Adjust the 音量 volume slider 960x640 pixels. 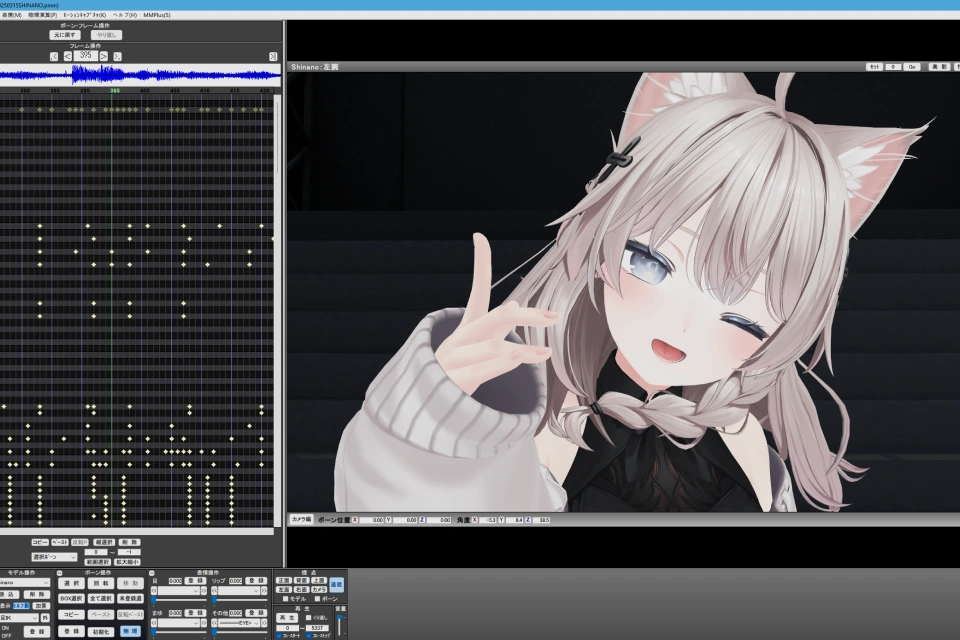click(x=339, y=625)
